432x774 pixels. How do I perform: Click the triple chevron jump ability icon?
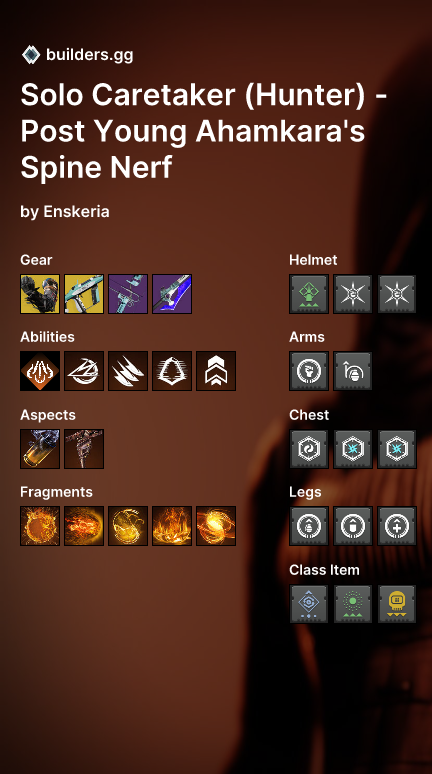pos(216,371)
